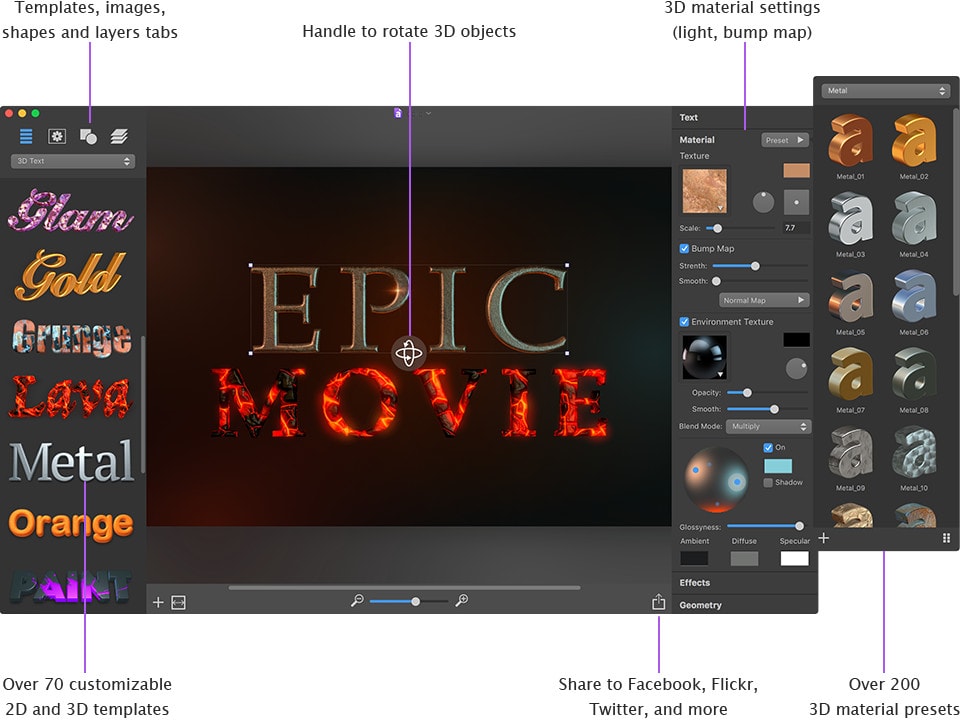This screenshot has height=720, width=960.
Task: Click the zoom-in magnifier icon
Action: [461, 601]
